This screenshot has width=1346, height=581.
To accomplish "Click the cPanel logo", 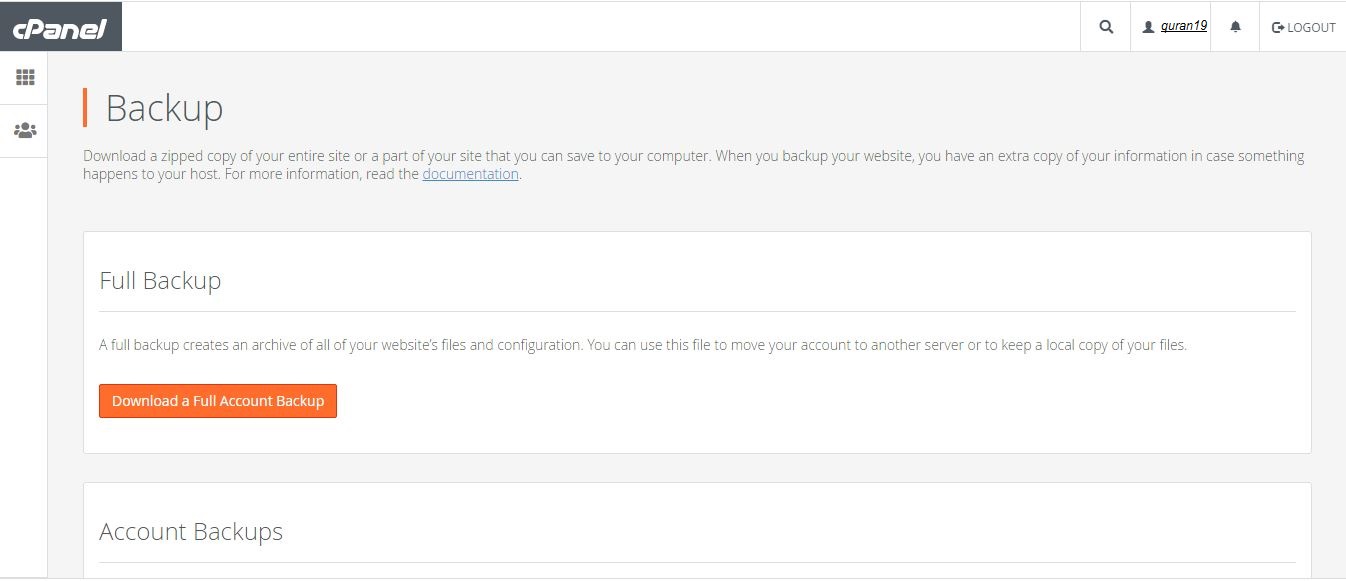I will pyautogui.click(x=60, y=28).
